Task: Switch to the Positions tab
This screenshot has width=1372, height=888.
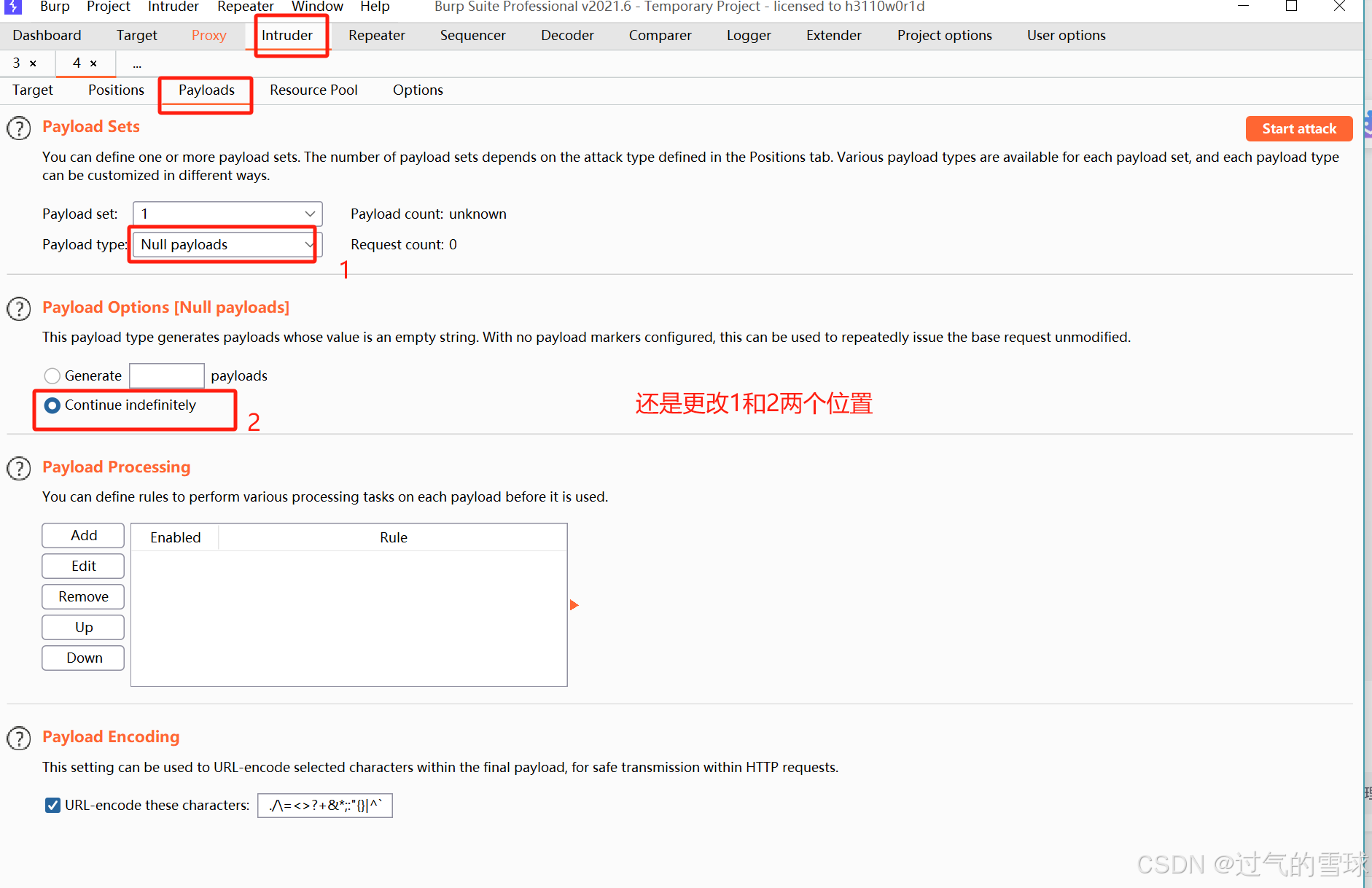Action: [x=115, y=90]
